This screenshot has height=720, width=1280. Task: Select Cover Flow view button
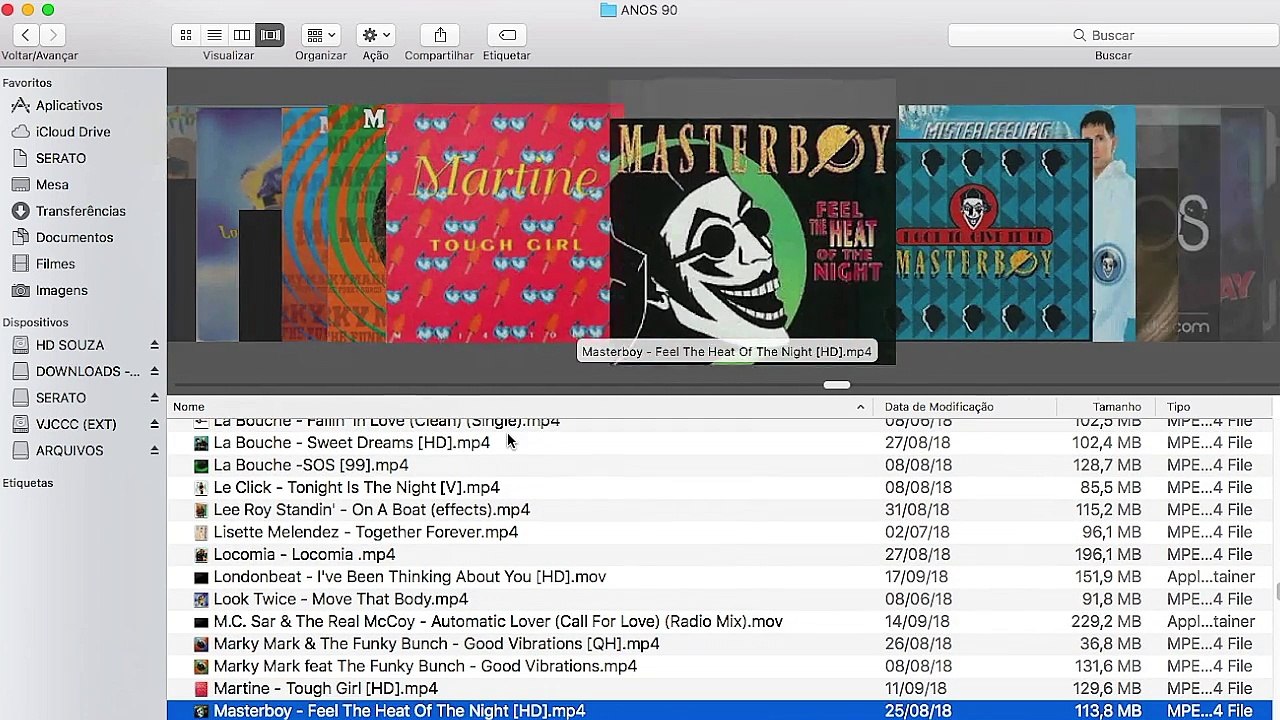coord(270,35)
